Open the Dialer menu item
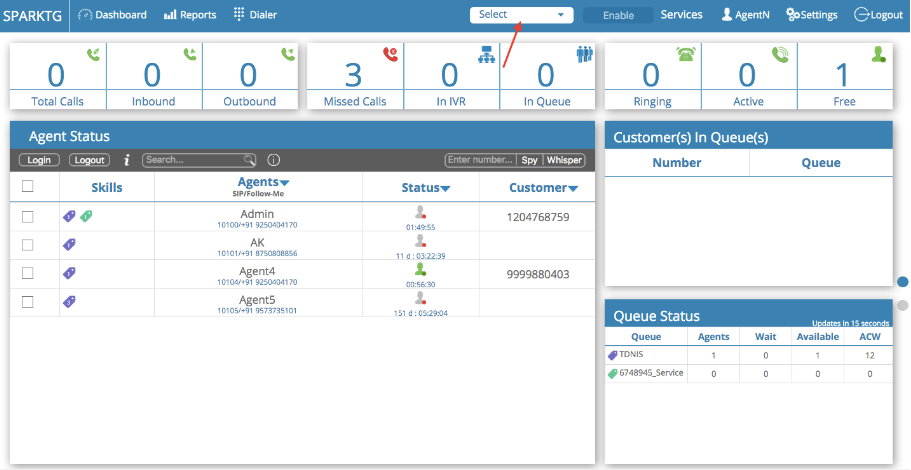911x470 pixels. pos(255,15)
